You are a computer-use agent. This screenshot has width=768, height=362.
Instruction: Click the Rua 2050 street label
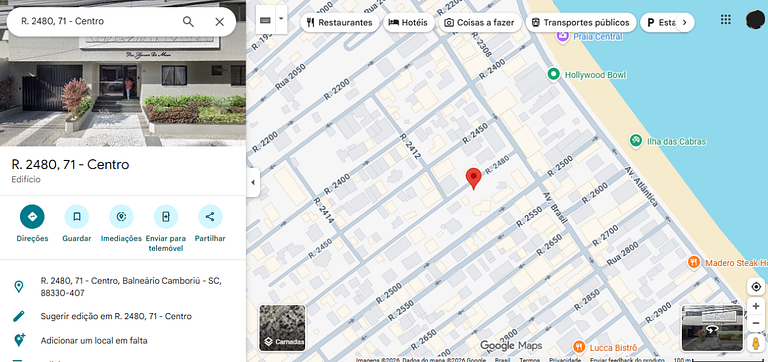(290, 76)
